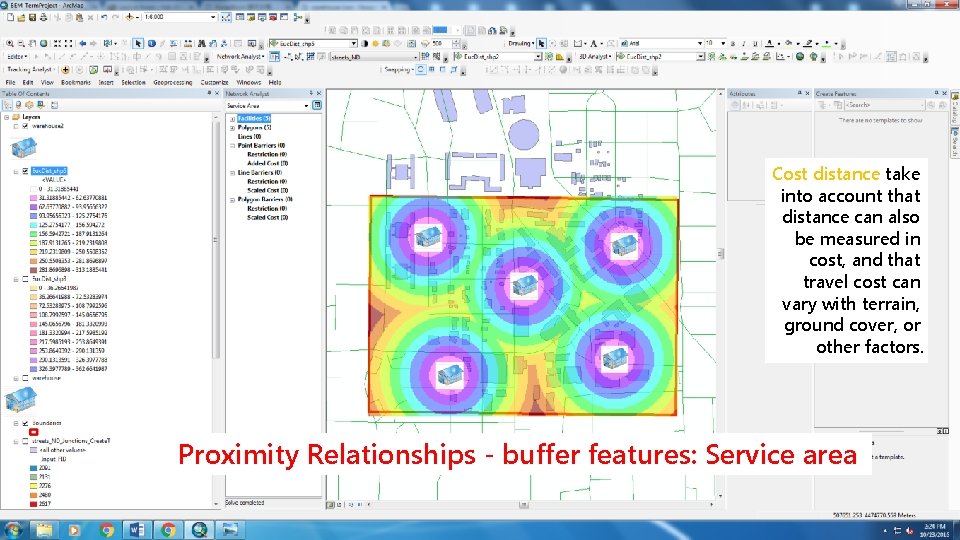The height and width of the screenshot is (540, 960).
Task: Open the Service Area layer dropdown
Action: (x=306, y=105)
